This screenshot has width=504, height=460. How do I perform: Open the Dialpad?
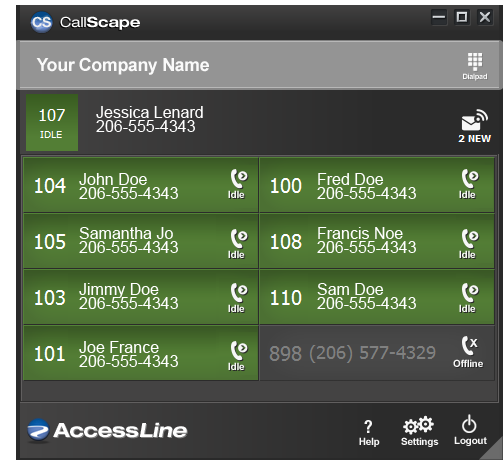click(x=475, y=66)
